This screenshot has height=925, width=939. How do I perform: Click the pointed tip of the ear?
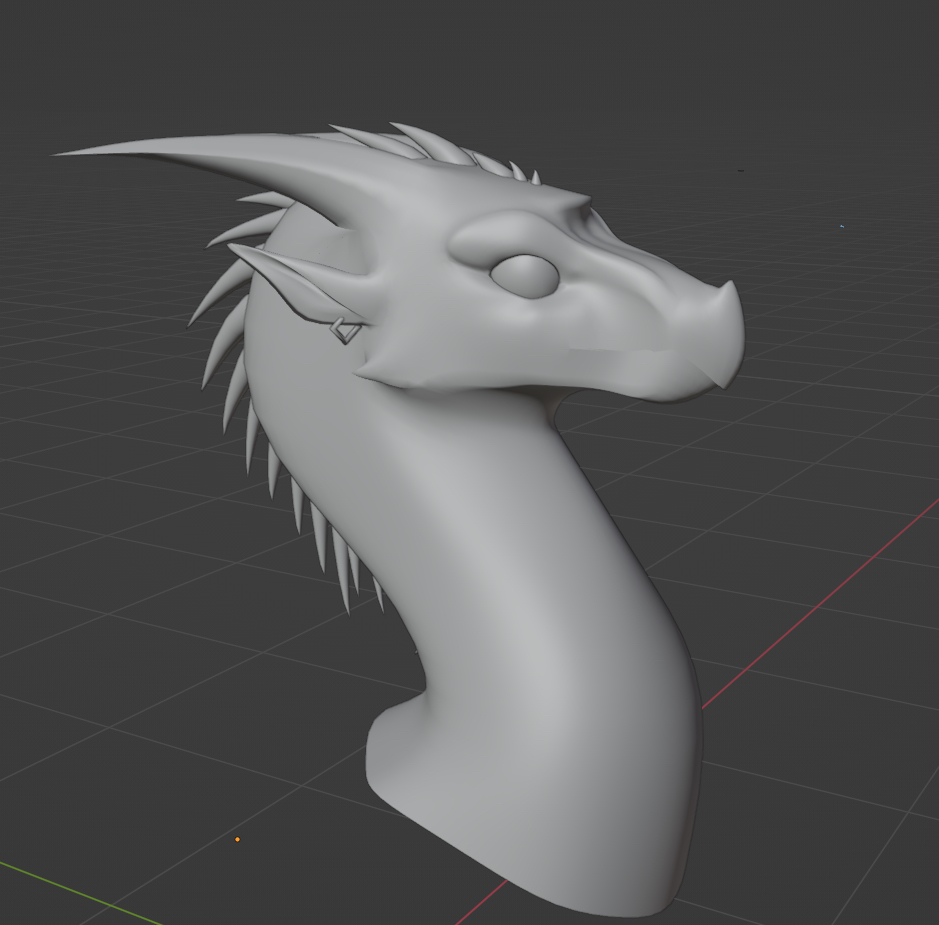tap(235, 249)
